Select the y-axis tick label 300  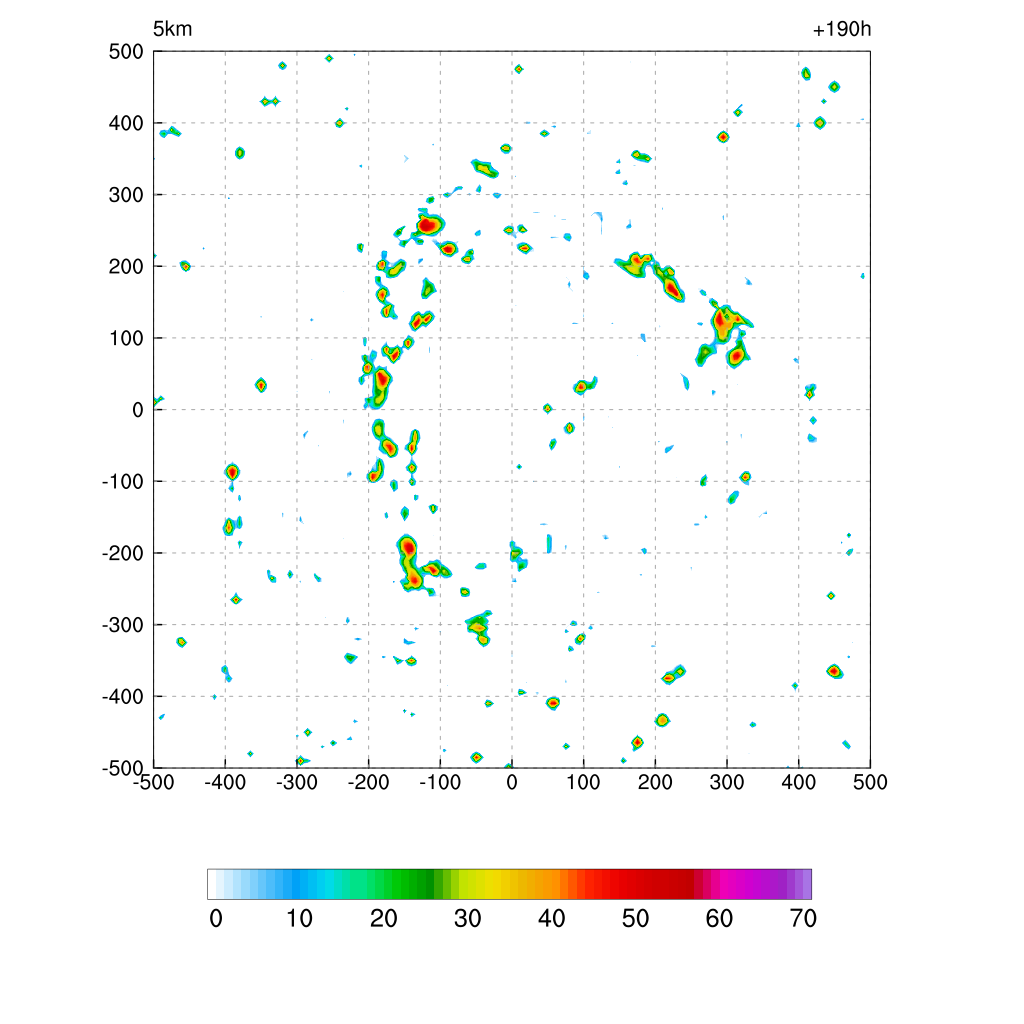coord(126,195)
